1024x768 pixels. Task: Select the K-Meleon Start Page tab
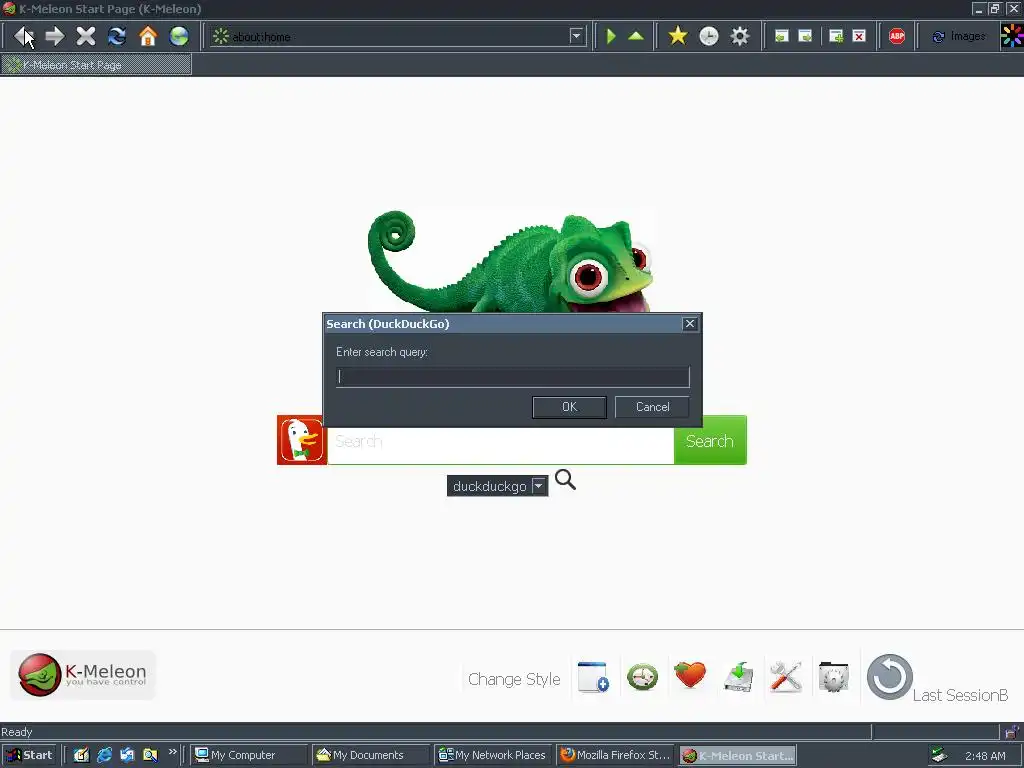[x=96, y=65]
